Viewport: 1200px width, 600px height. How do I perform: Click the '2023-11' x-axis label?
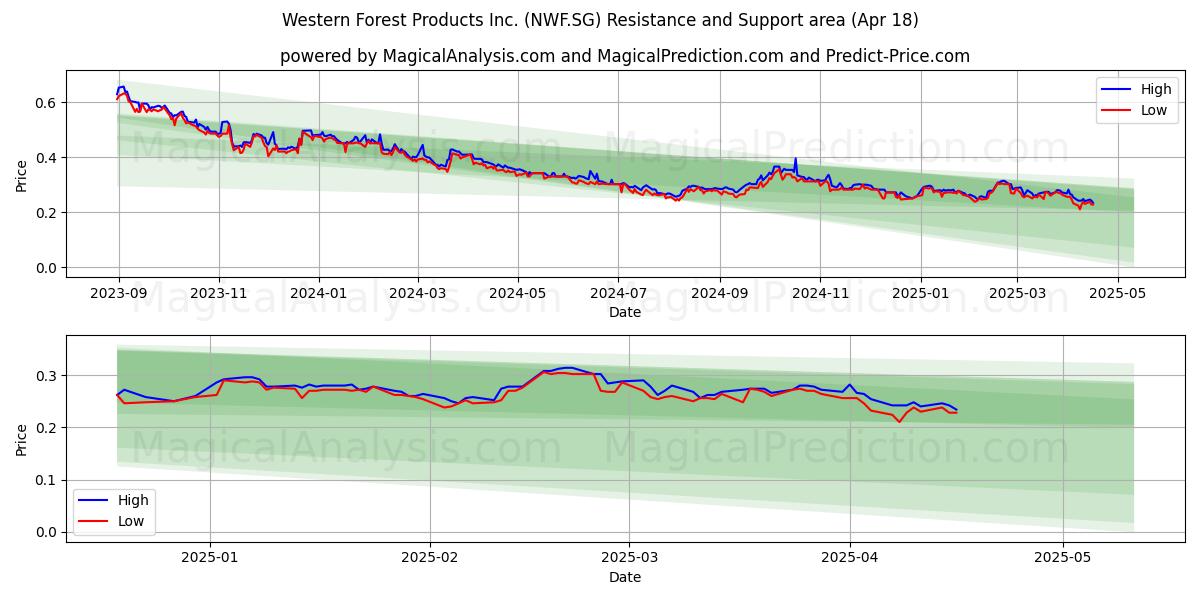coord(219,294)
